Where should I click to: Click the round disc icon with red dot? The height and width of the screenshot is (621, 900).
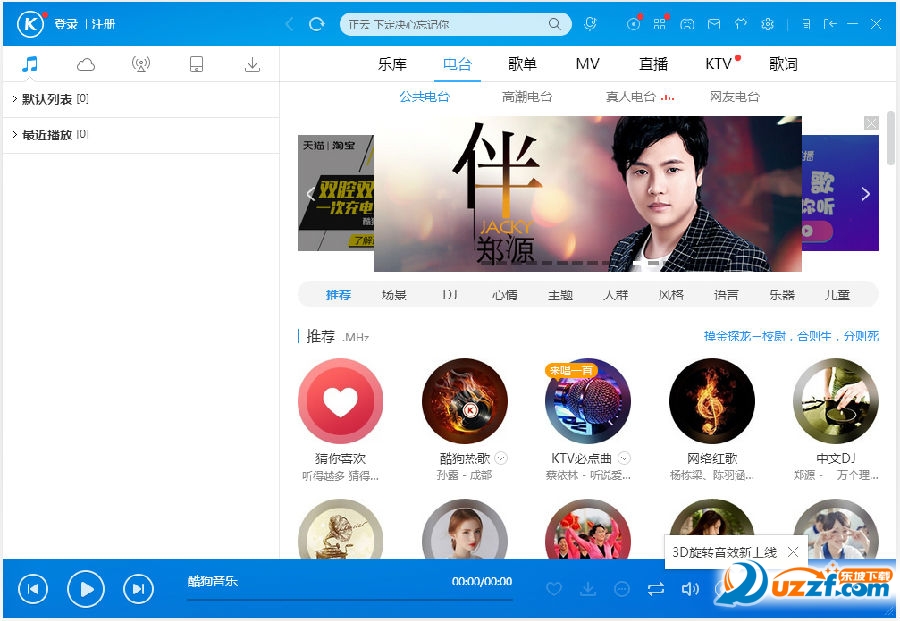(x=633, y=24)
